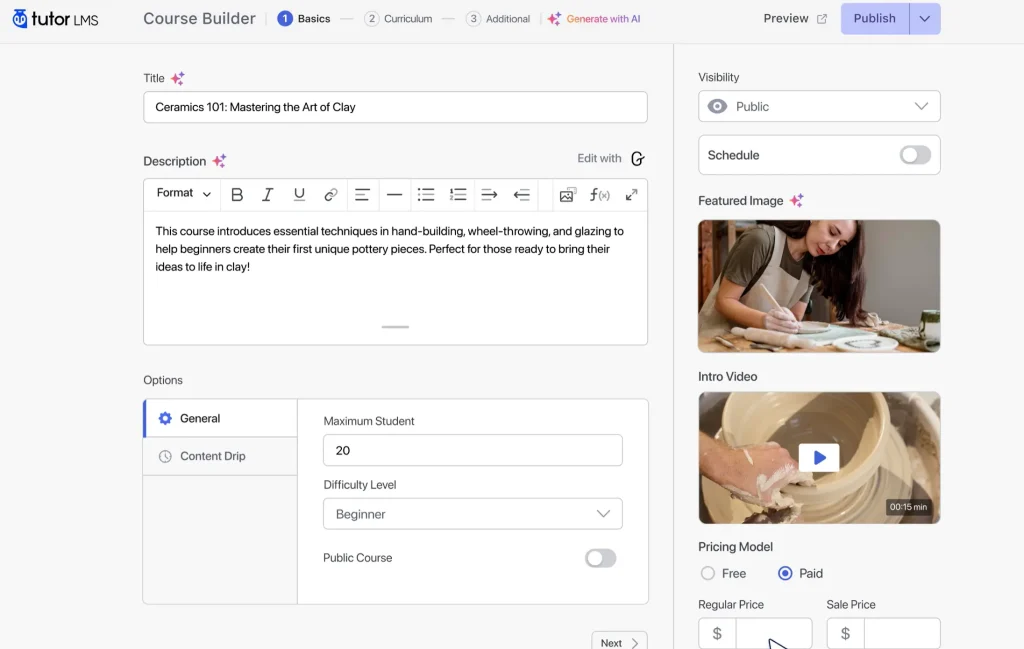The image size is (1024, 649).
Task: Go to the Curriculum step
Action: tap(398, 19)
